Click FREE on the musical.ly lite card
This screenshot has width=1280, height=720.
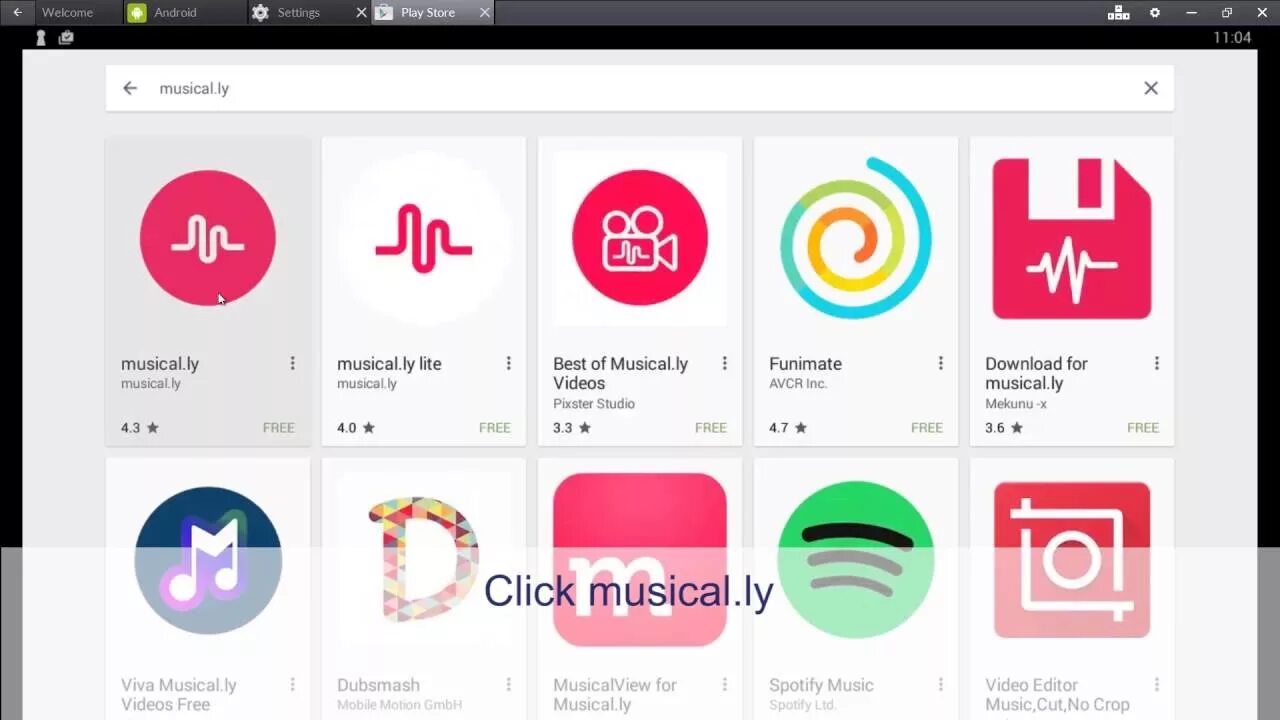coord(495,427)
